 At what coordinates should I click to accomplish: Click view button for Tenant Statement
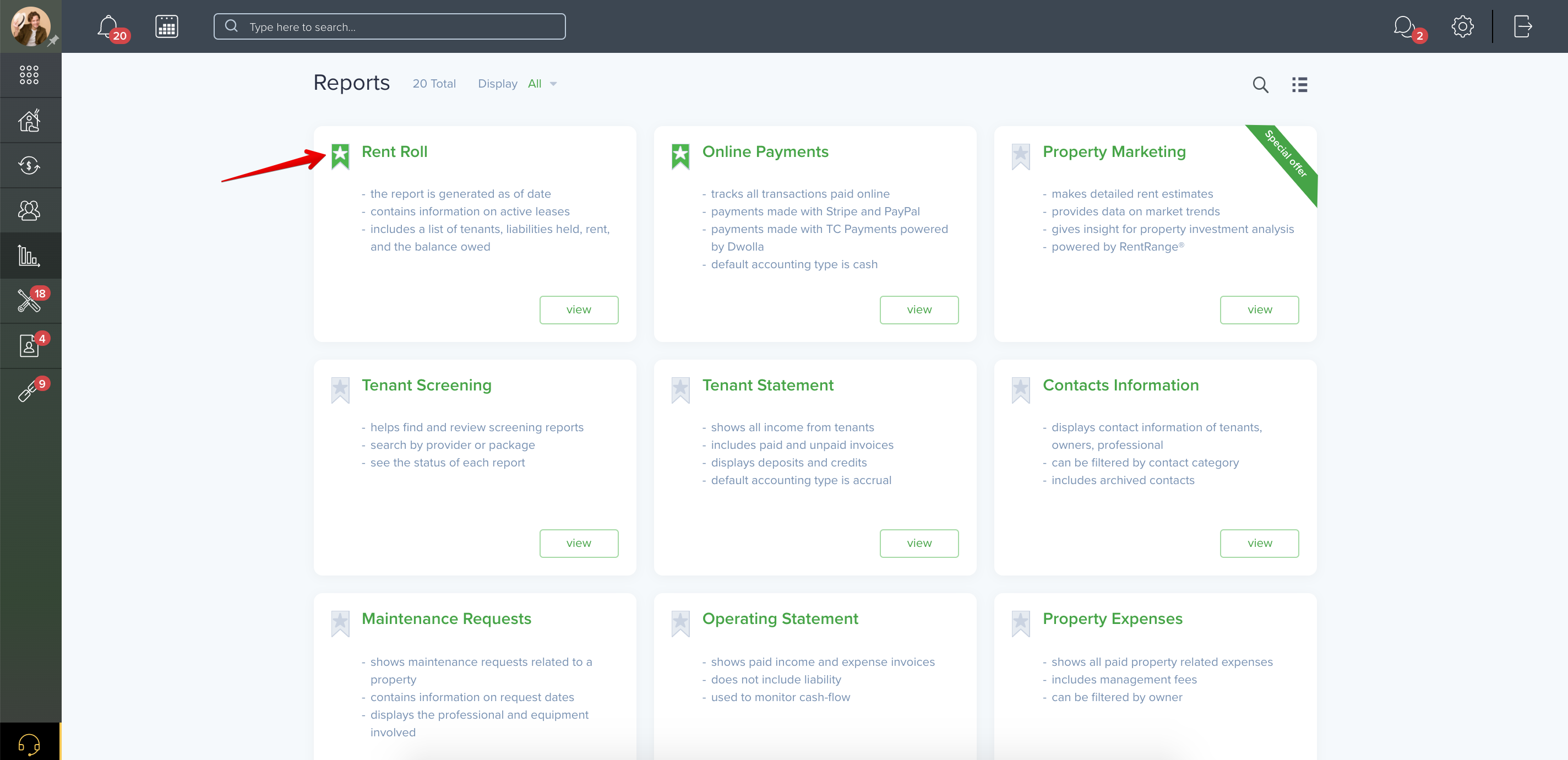click(919, 543)
